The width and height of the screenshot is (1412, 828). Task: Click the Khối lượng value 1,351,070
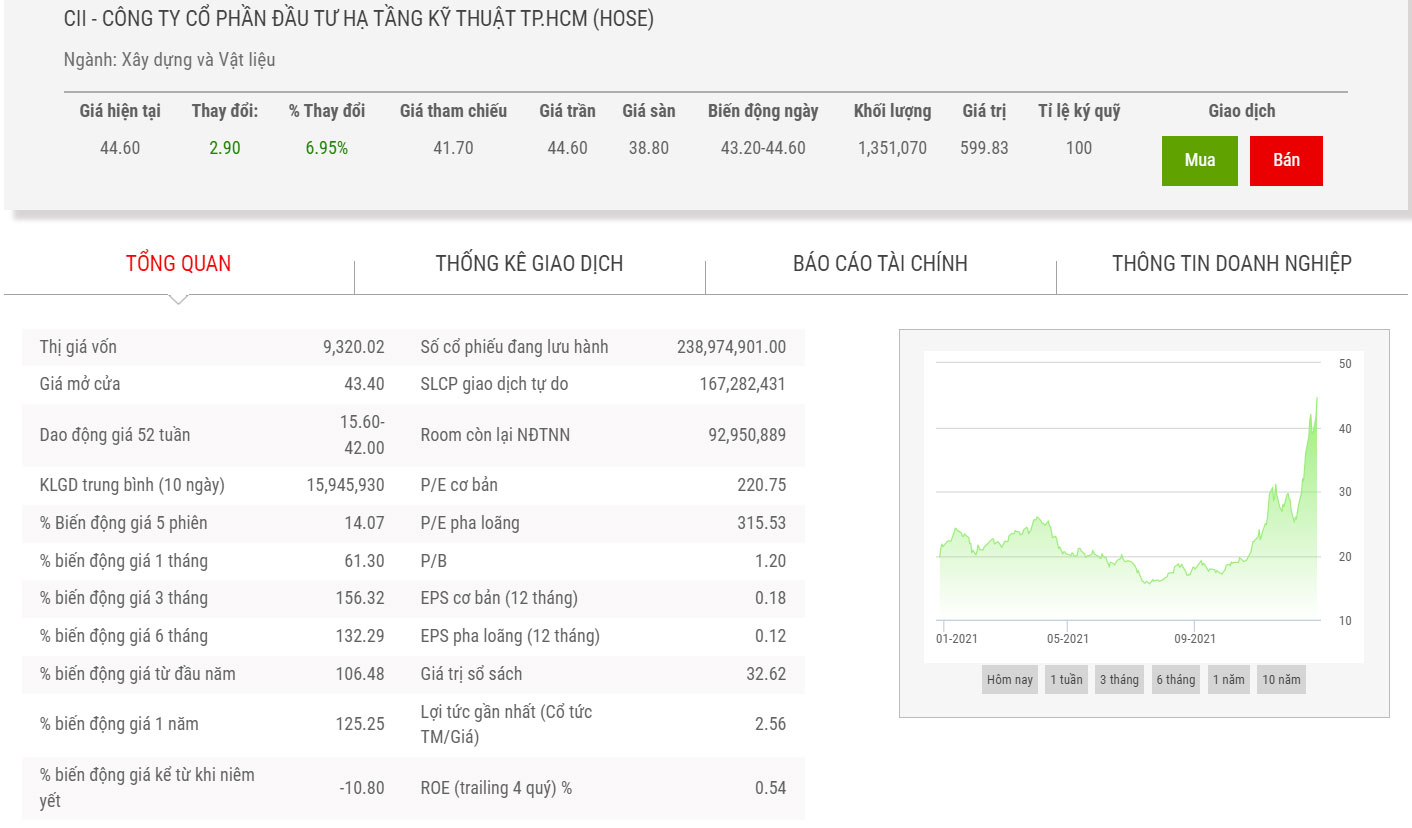(892, 148)
